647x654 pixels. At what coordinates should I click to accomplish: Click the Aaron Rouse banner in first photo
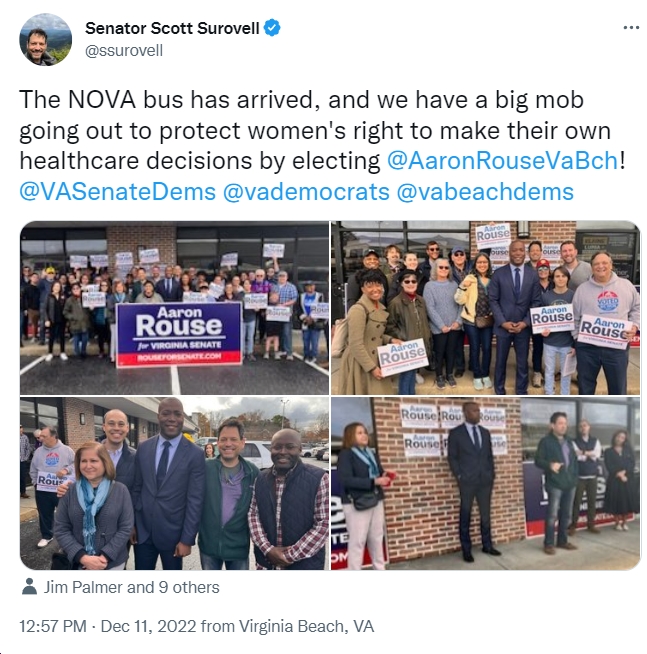tap(179, 334)
